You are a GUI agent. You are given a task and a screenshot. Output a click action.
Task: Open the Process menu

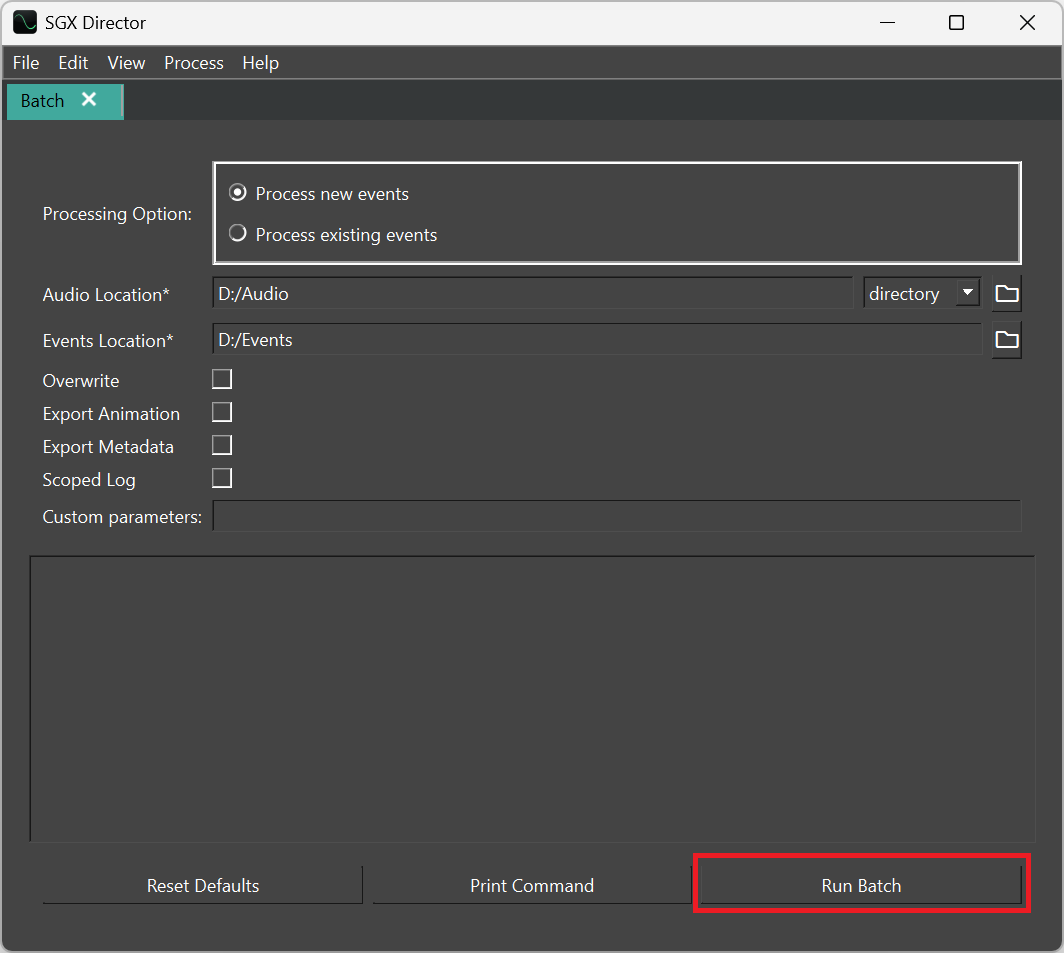click(x=194, y=62)
